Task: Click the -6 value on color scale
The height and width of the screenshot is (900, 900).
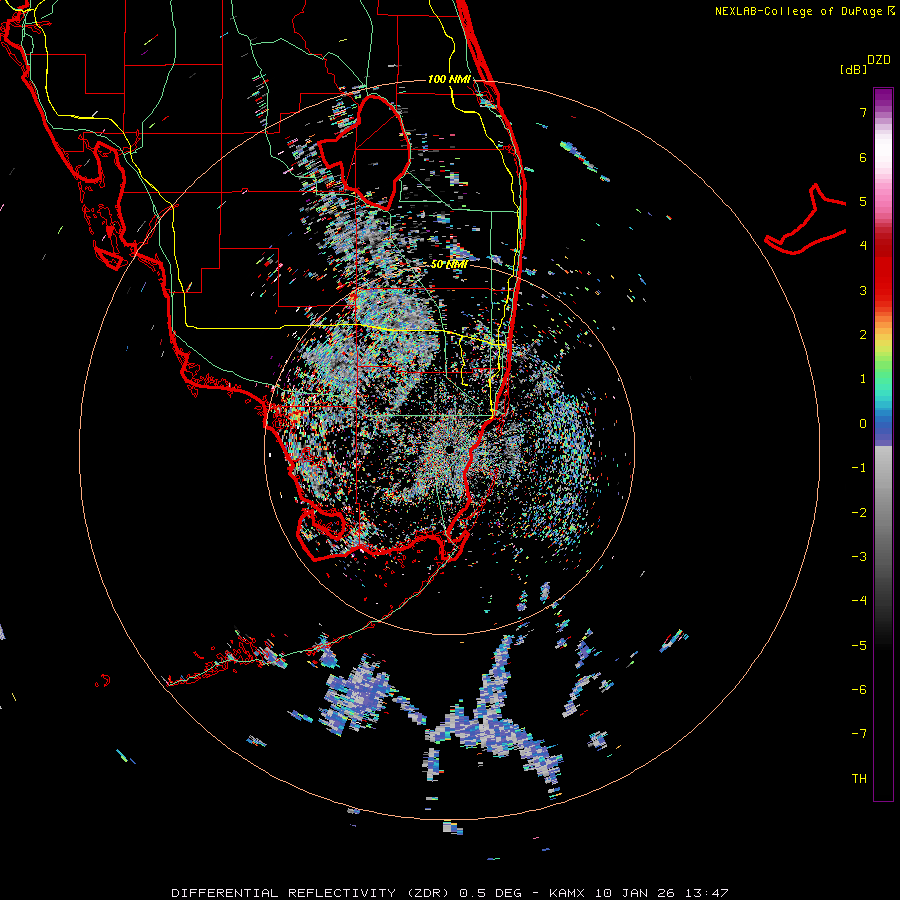Action: click(859, 690)
